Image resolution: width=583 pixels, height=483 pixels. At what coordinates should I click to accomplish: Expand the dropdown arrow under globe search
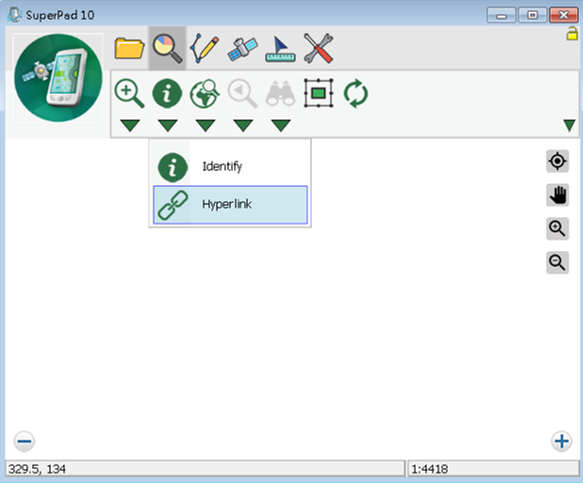206,125
